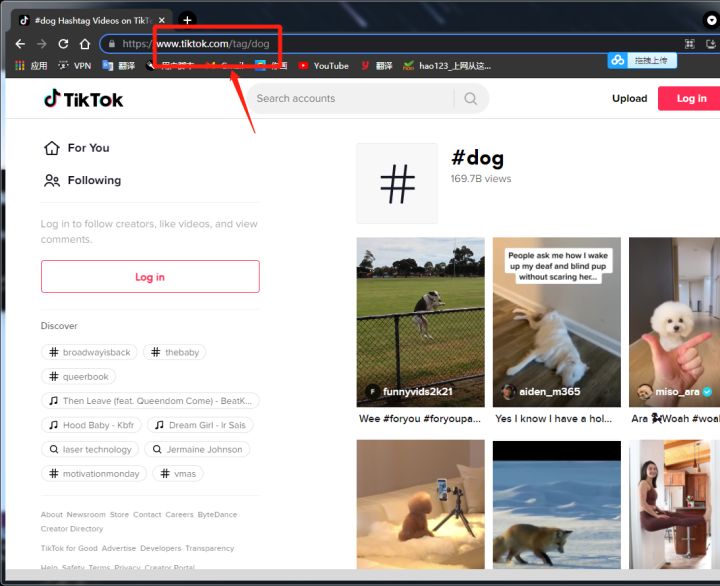Screen dimensions: 720x586
Task: Open the Following feed
Action: point(83,180)
